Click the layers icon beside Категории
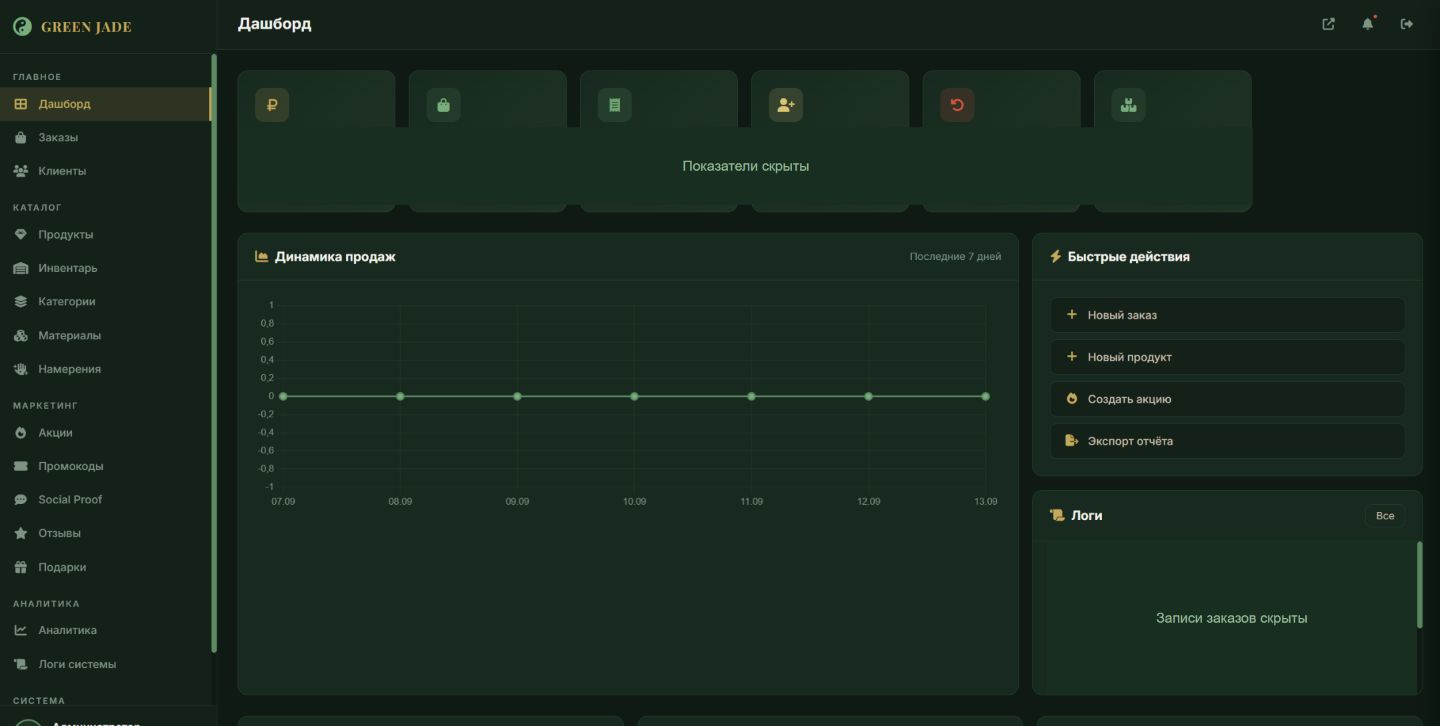 coord(20,302)
